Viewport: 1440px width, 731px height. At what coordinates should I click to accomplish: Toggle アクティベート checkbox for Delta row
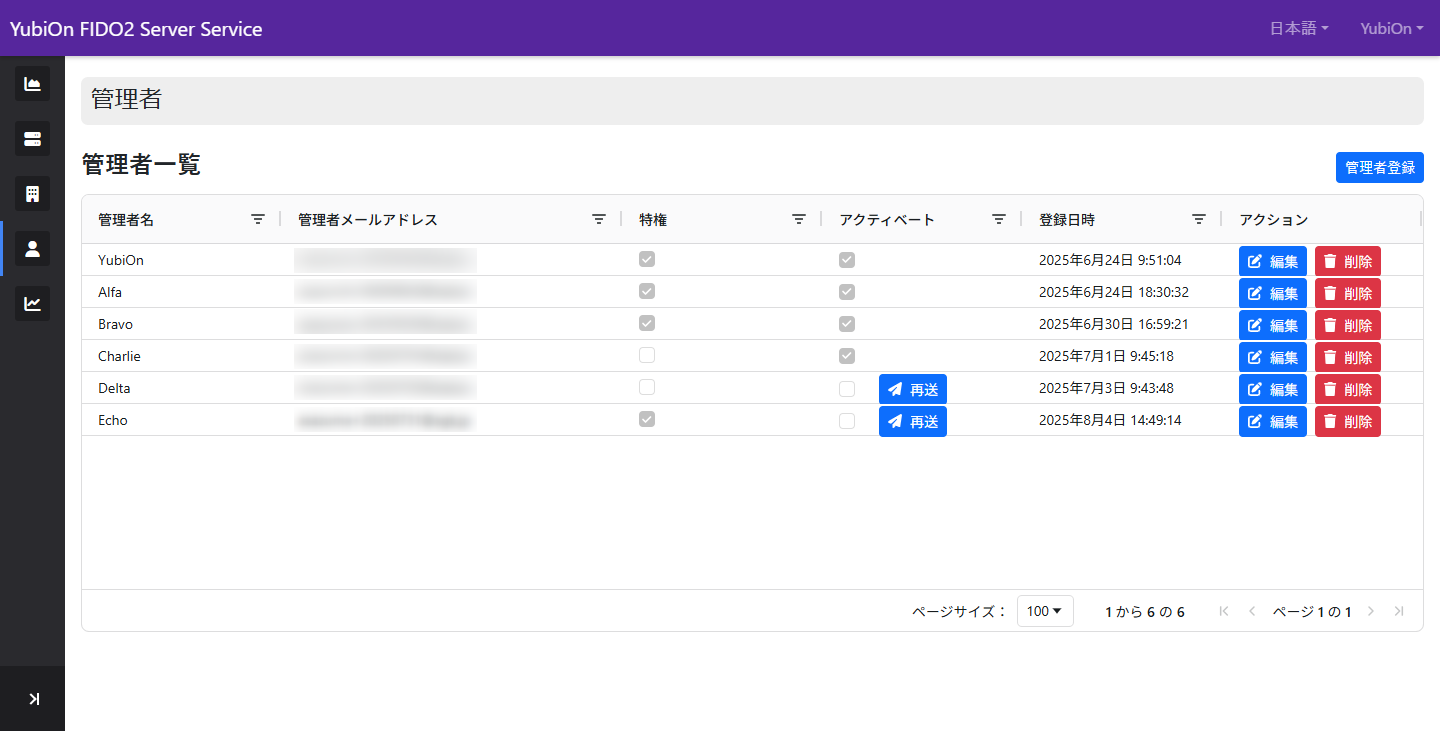847,389
